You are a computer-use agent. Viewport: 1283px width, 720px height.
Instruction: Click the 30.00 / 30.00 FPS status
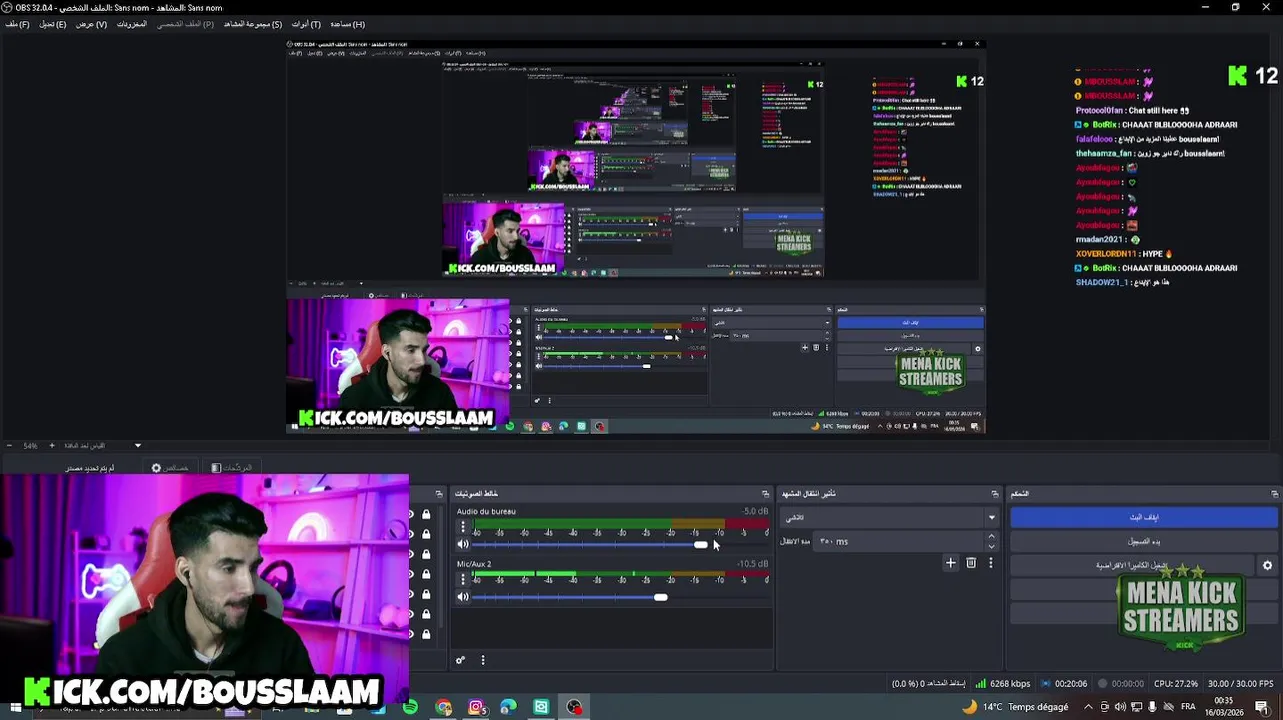point(1240,684)
